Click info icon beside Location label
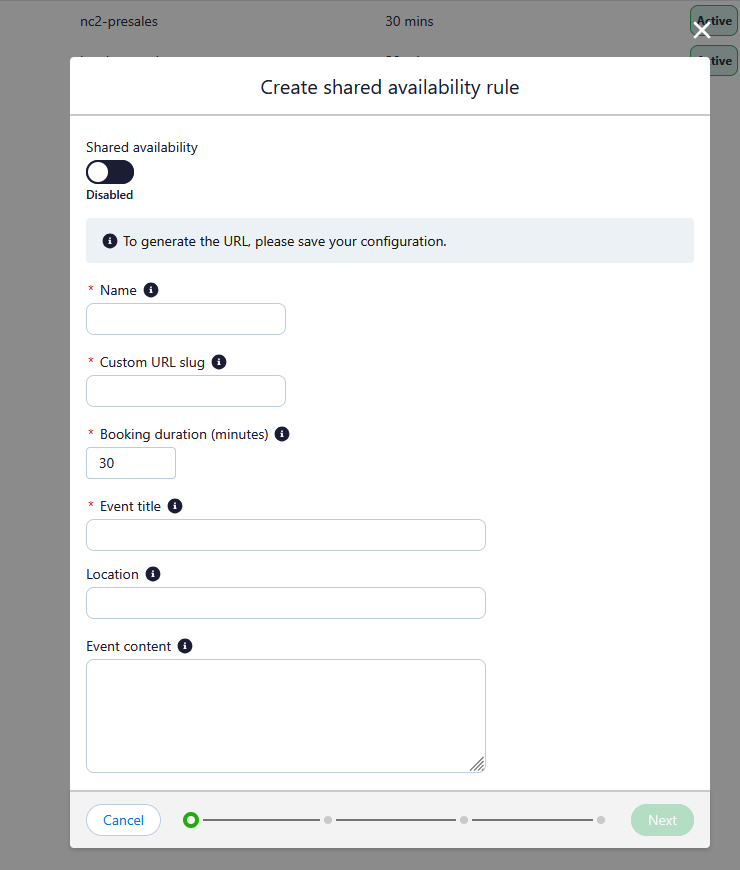The width and height of the screenshot is (740, 870). [153, 574]
